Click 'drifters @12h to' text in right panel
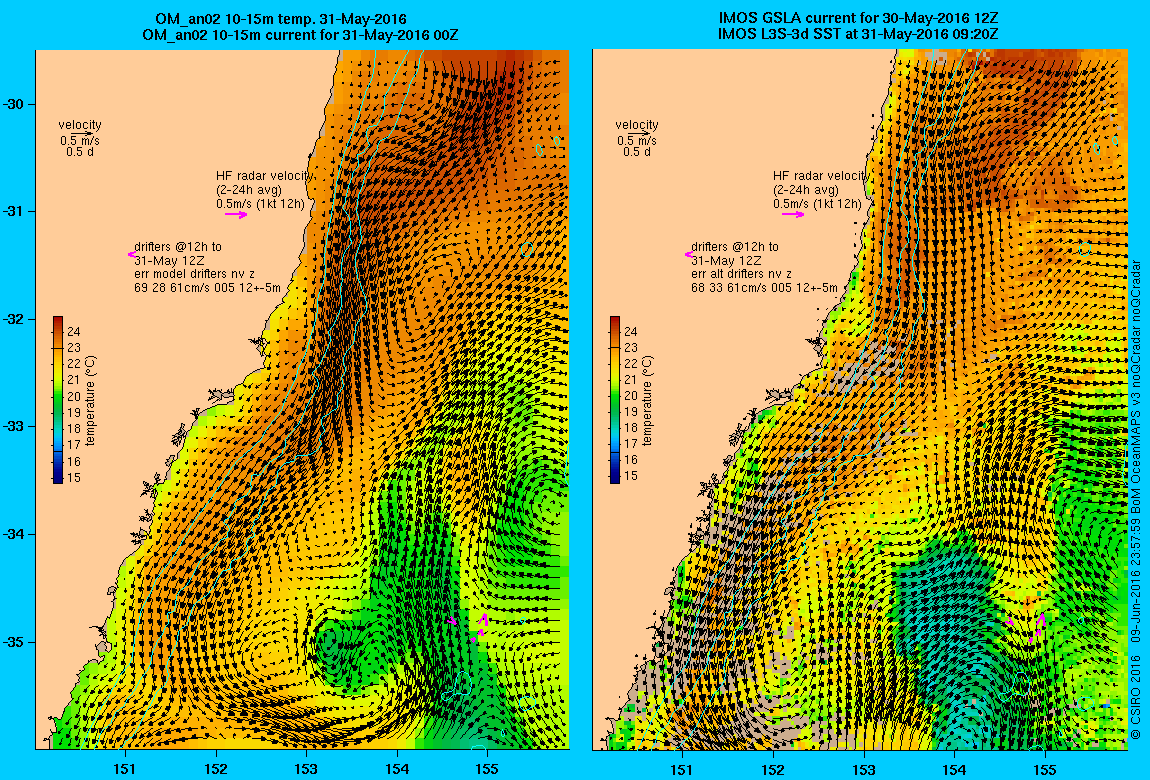This screenshot has height=780, width=1150. click(735, 247)
